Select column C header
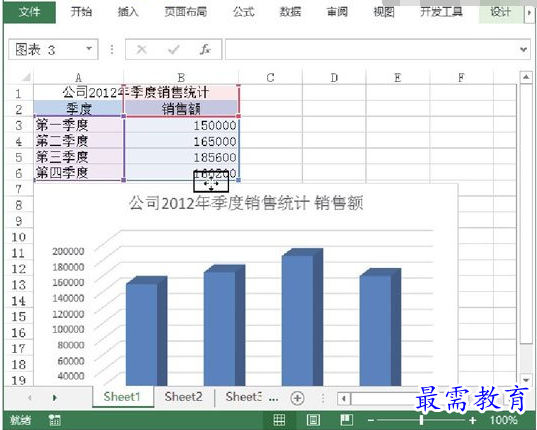 coord(271,77)
